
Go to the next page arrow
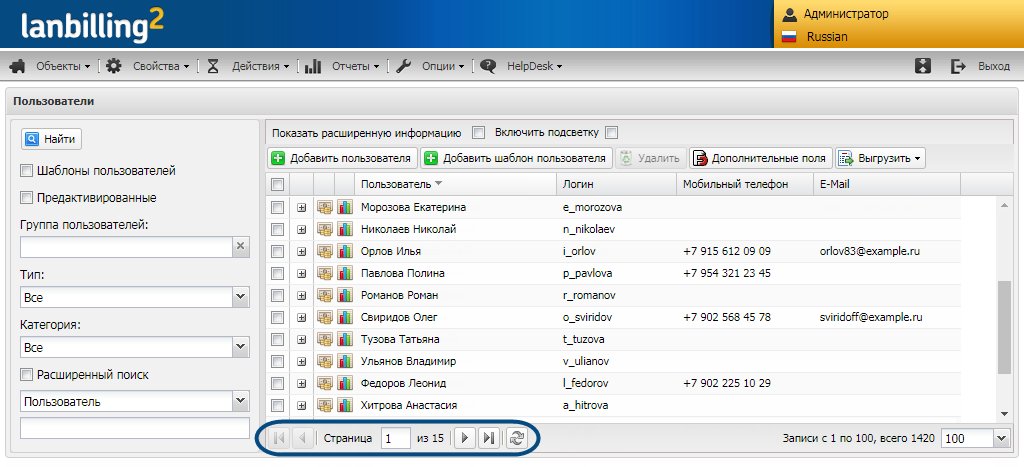(x=464, y=438)
